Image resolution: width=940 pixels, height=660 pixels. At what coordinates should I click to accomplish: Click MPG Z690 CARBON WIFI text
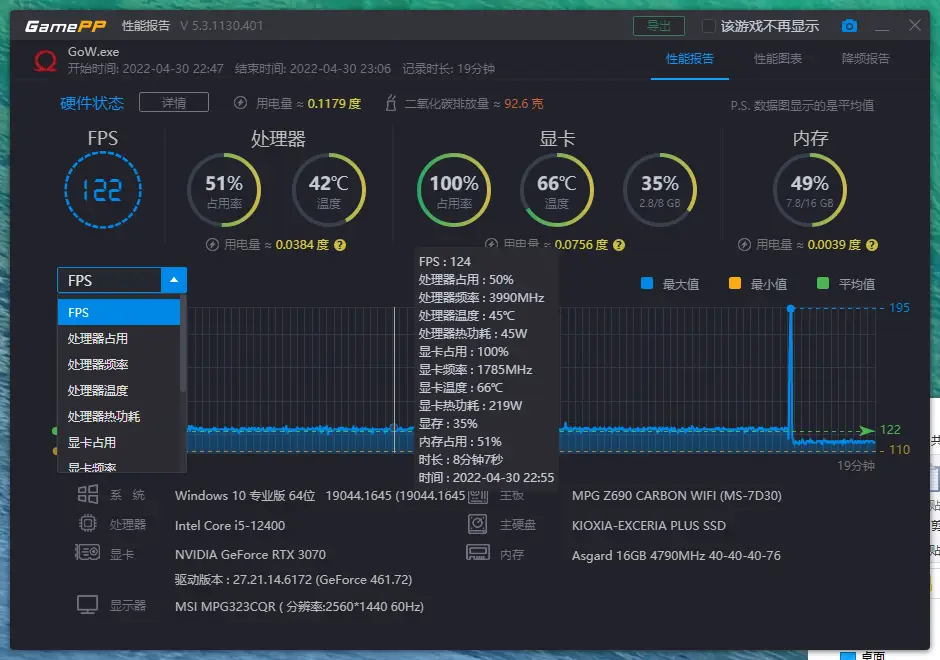(677, 496)
